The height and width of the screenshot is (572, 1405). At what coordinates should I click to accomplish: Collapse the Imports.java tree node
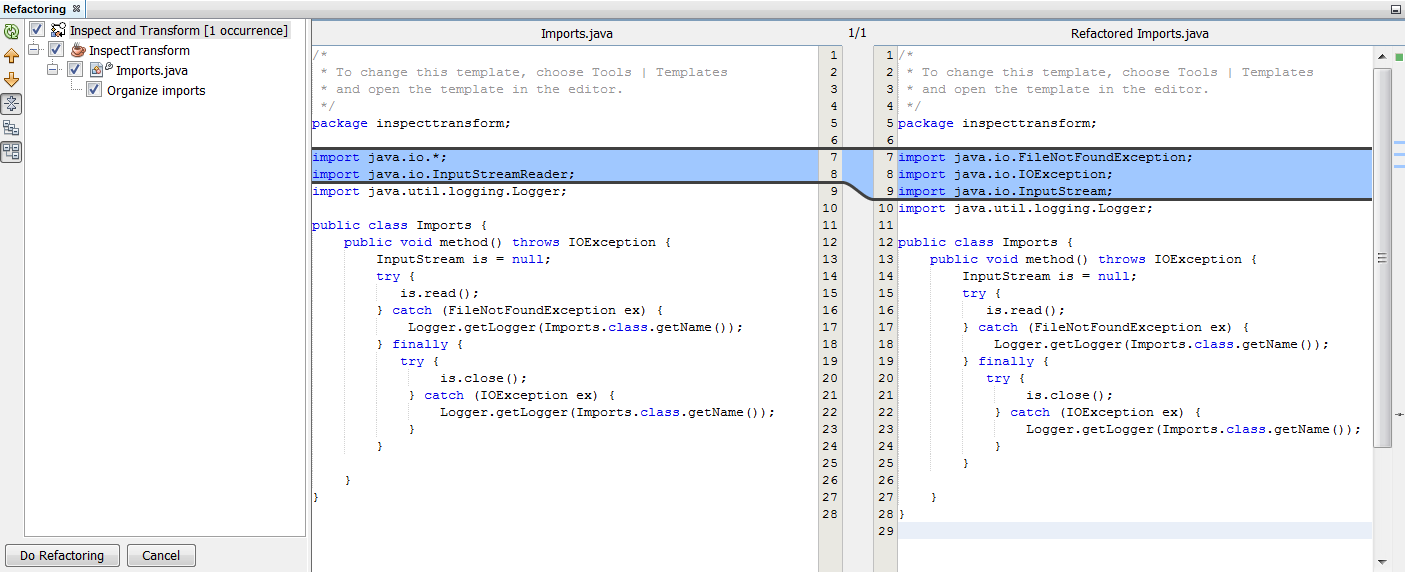coord(53,70)
